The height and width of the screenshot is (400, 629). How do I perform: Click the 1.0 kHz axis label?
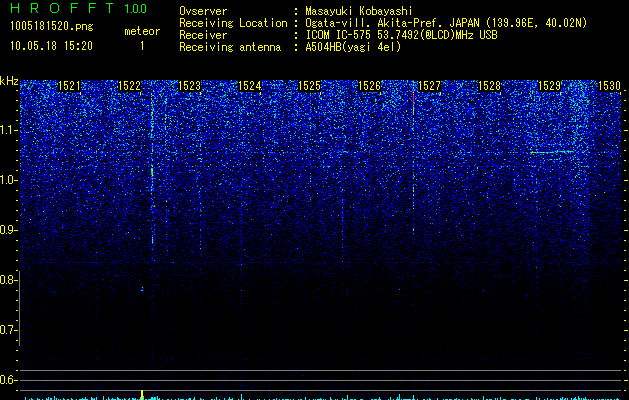tap(8, 180)
